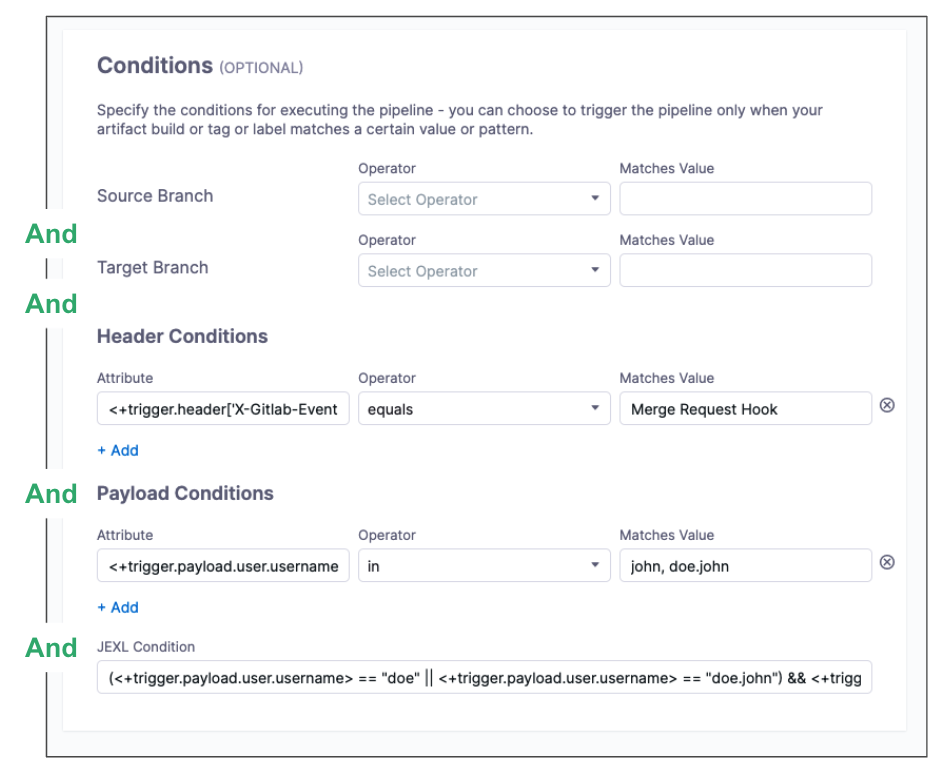Viewport: 940px width, 768px height.
Task: Click the payload operator dropdown caret
Action: (x=595, y=566)
